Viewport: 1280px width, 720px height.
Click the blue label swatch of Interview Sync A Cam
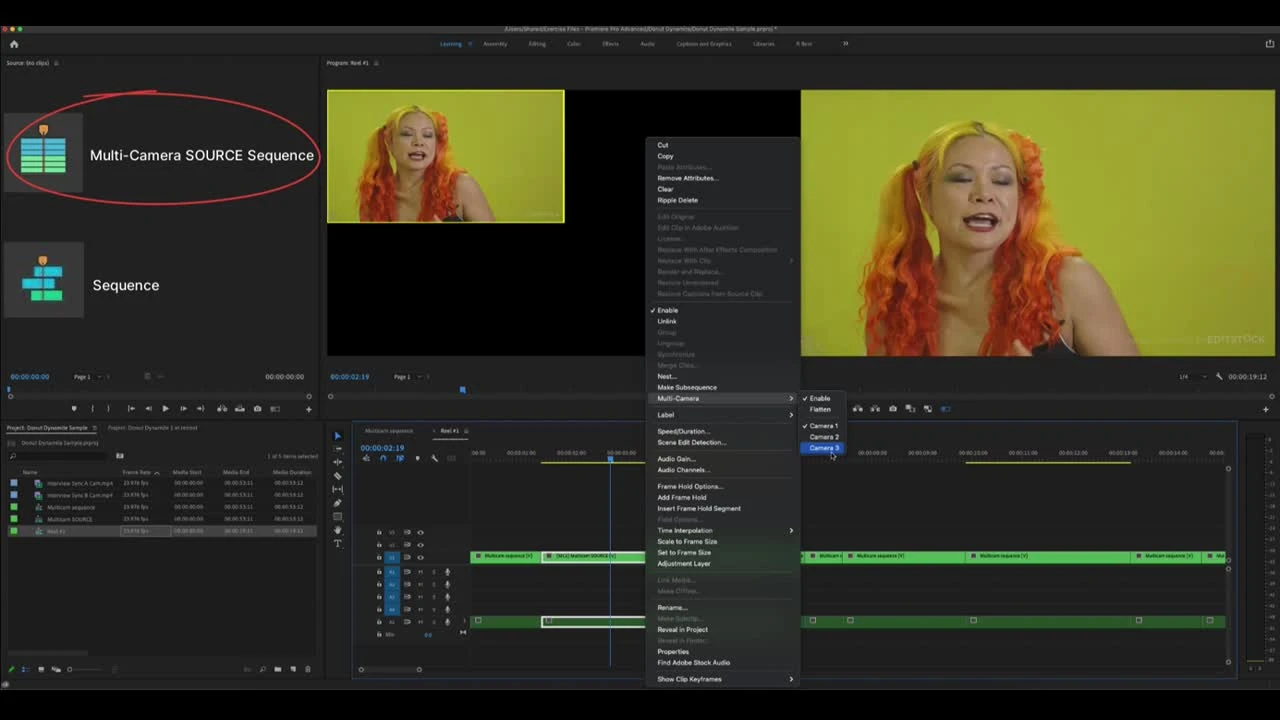(14, 483)
